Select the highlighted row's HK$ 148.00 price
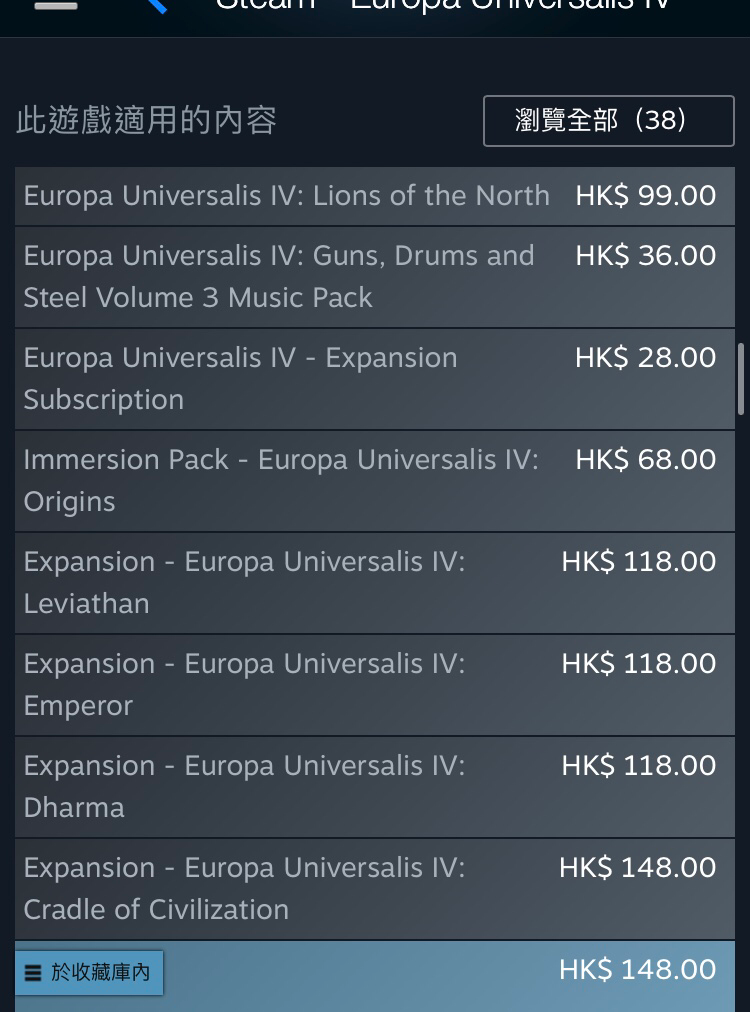 (x=638, y=969)
